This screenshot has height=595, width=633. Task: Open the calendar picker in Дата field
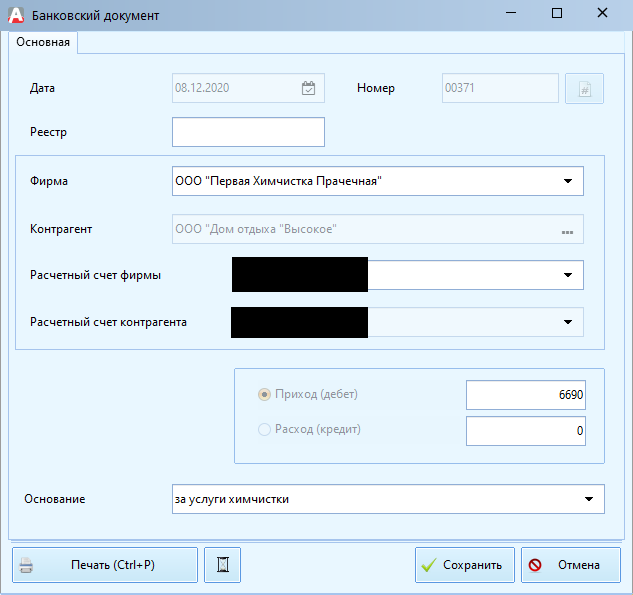point(309,88)
